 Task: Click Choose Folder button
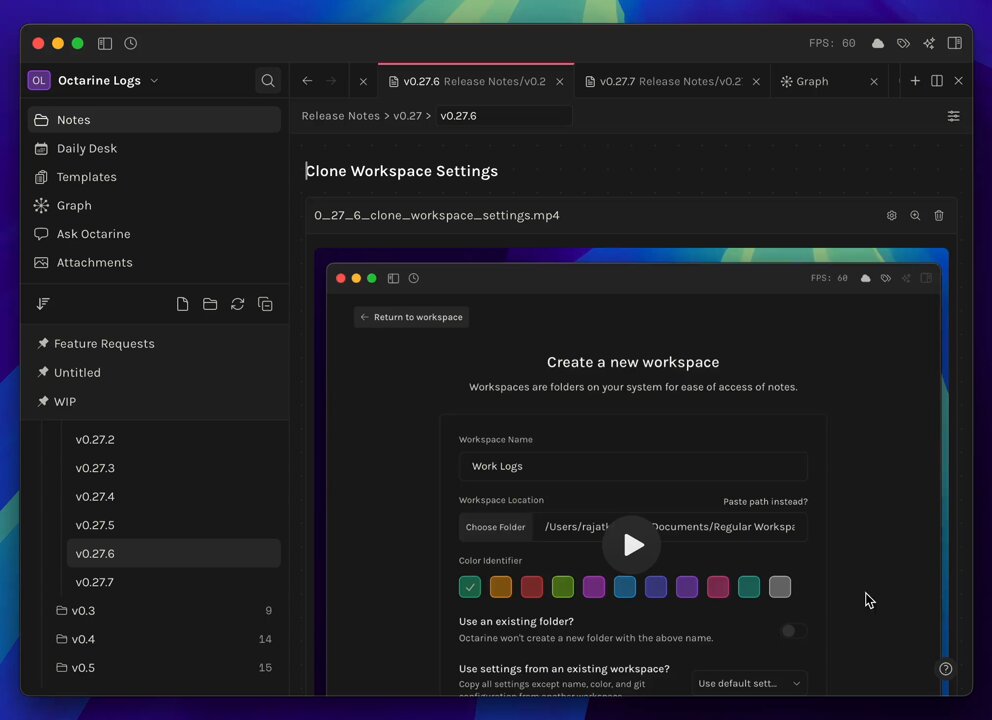point(495,527)
